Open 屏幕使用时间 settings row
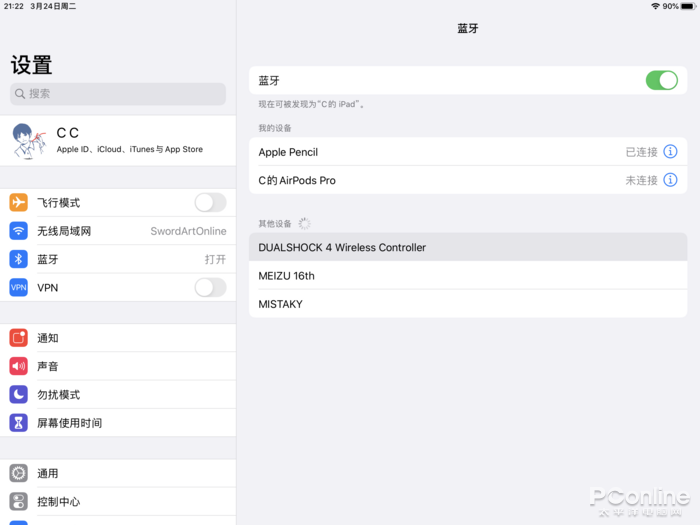The height and width of the screenshot is (525, 700). tap(118, 423)
